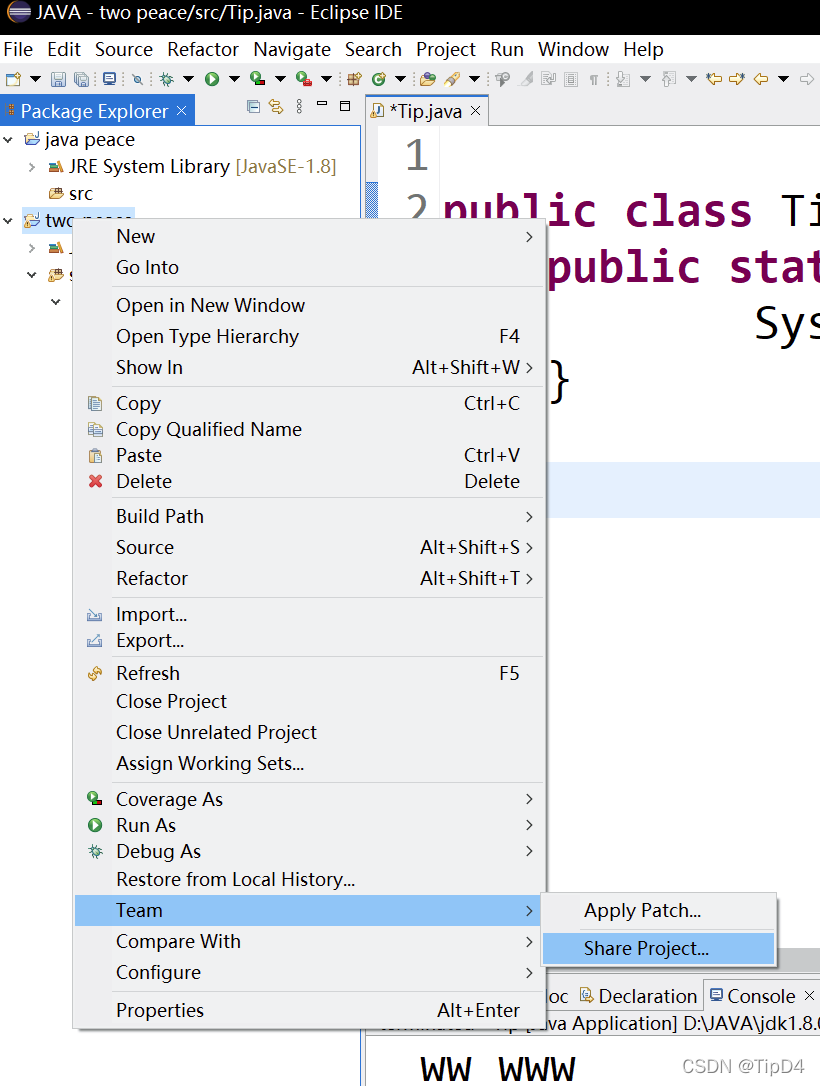Click the Previous Annotation toolbar icon

point(669,79)
